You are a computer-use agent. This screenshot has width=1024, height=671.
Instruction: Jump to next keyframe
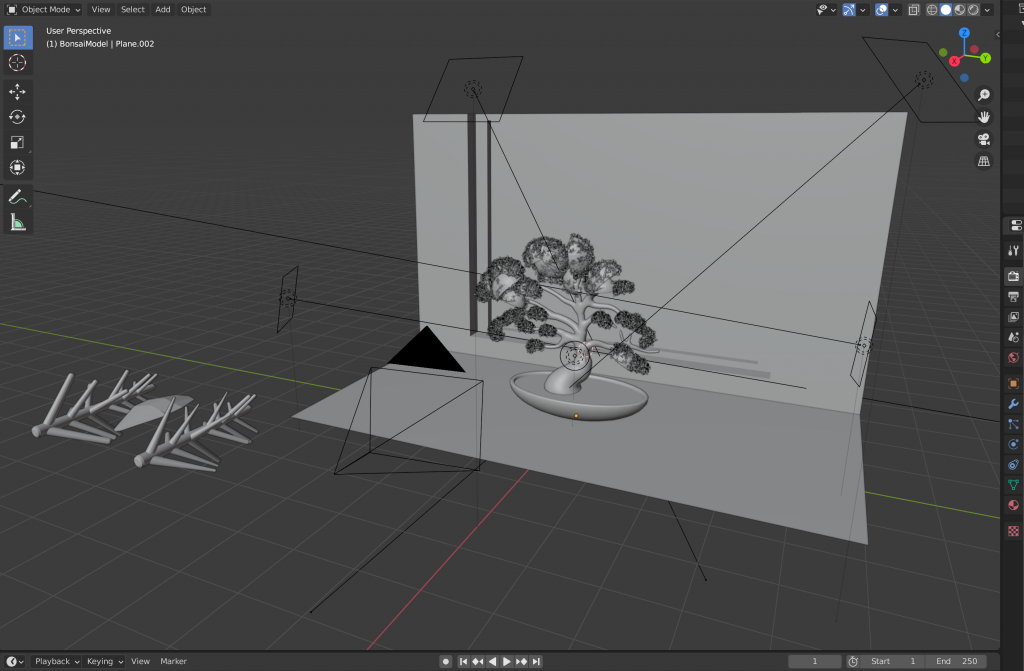coord(521,661)
